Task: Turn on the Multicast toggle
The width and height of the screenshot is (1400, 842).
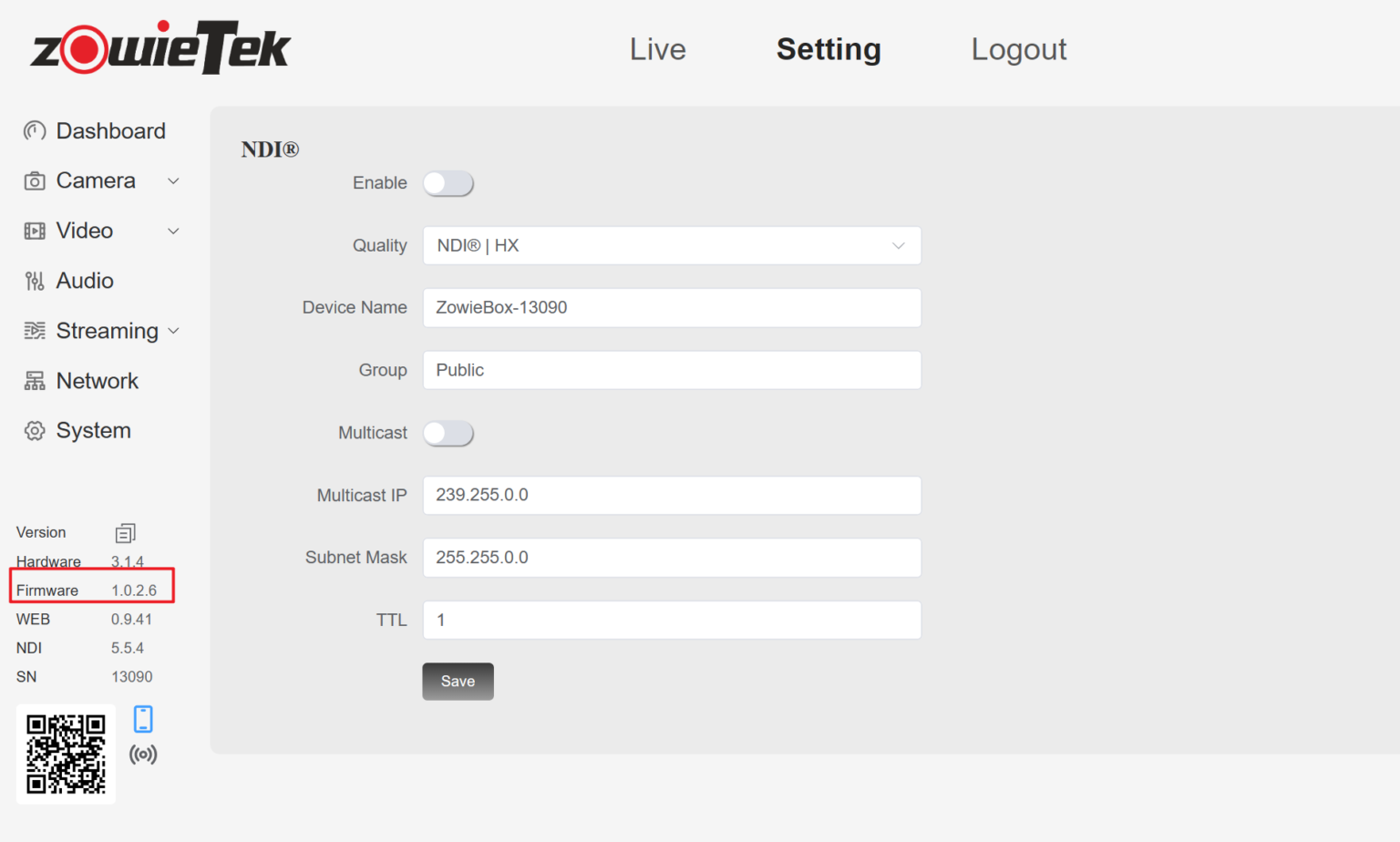Action: (448, 433)
